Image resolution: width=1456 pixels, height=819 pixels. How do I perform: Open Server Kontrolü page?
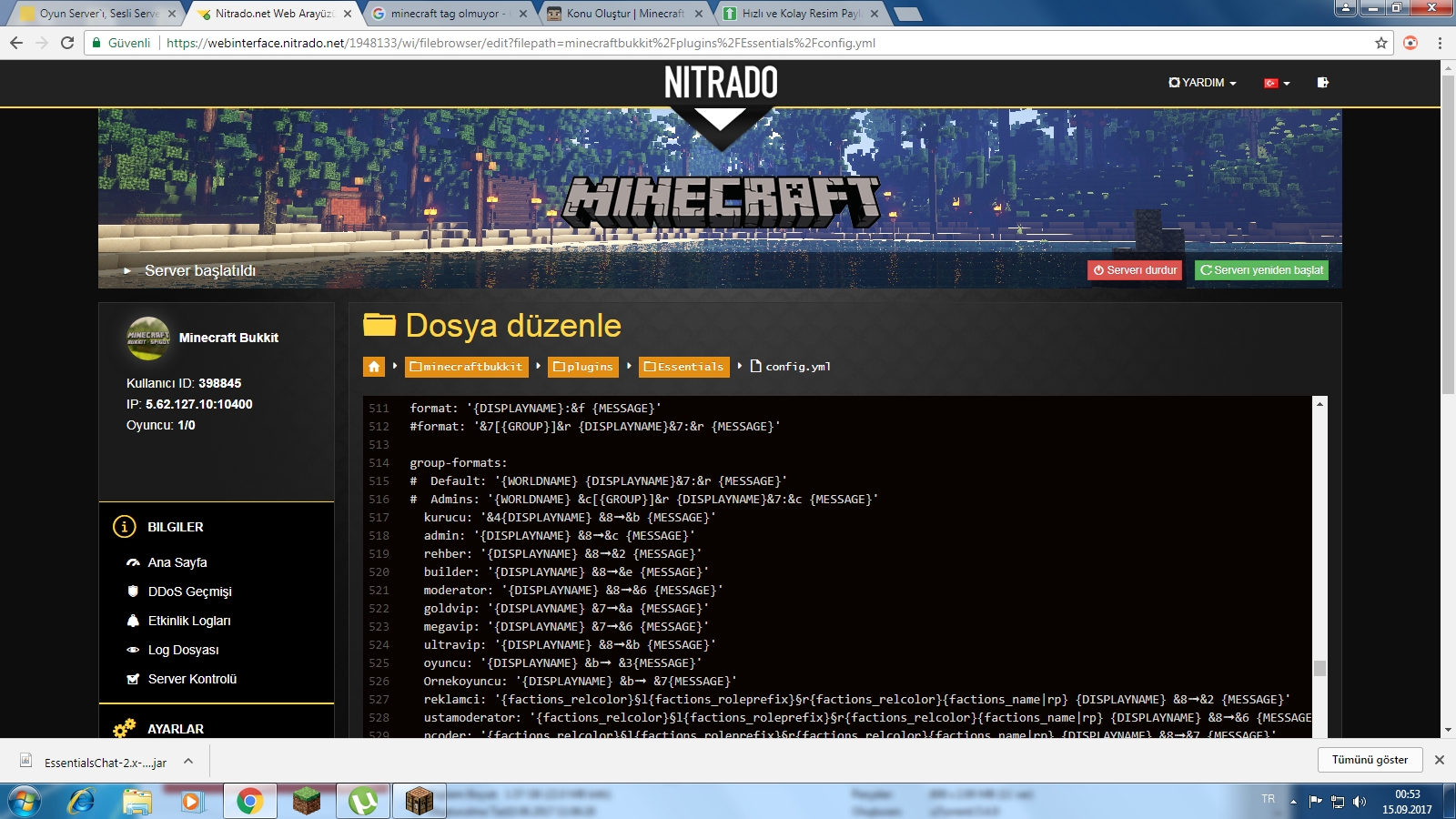pos(192,679)
